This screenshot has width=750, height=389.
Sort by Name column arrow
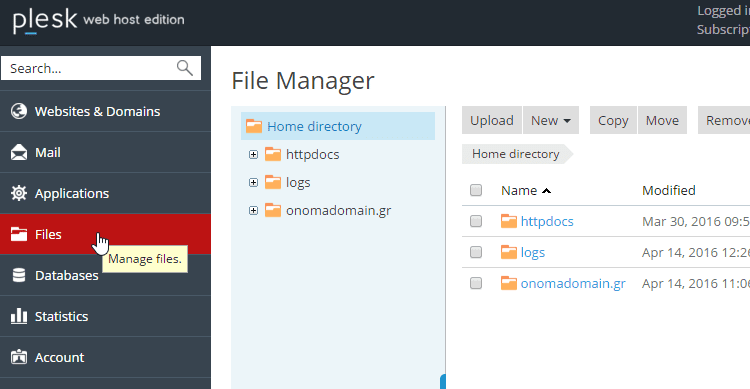tap(546, 191)
